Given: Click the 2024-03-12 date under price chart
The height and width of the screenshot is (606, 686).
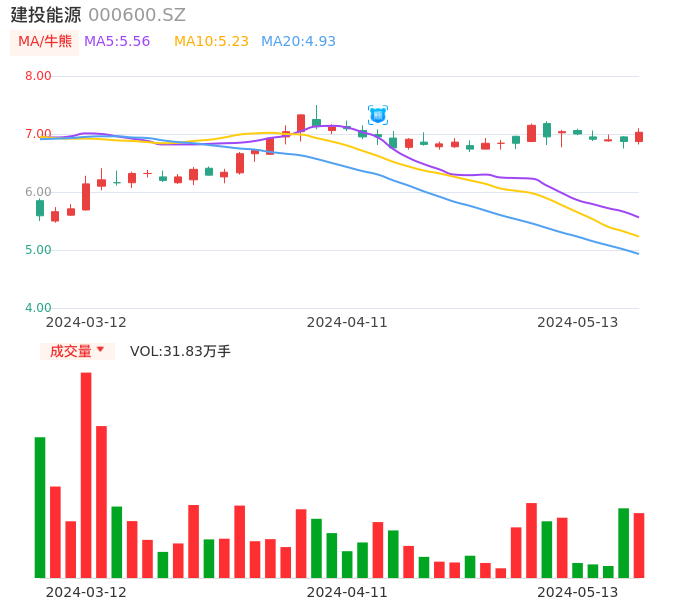Looking at the screenshot, I should pos(86,322).
